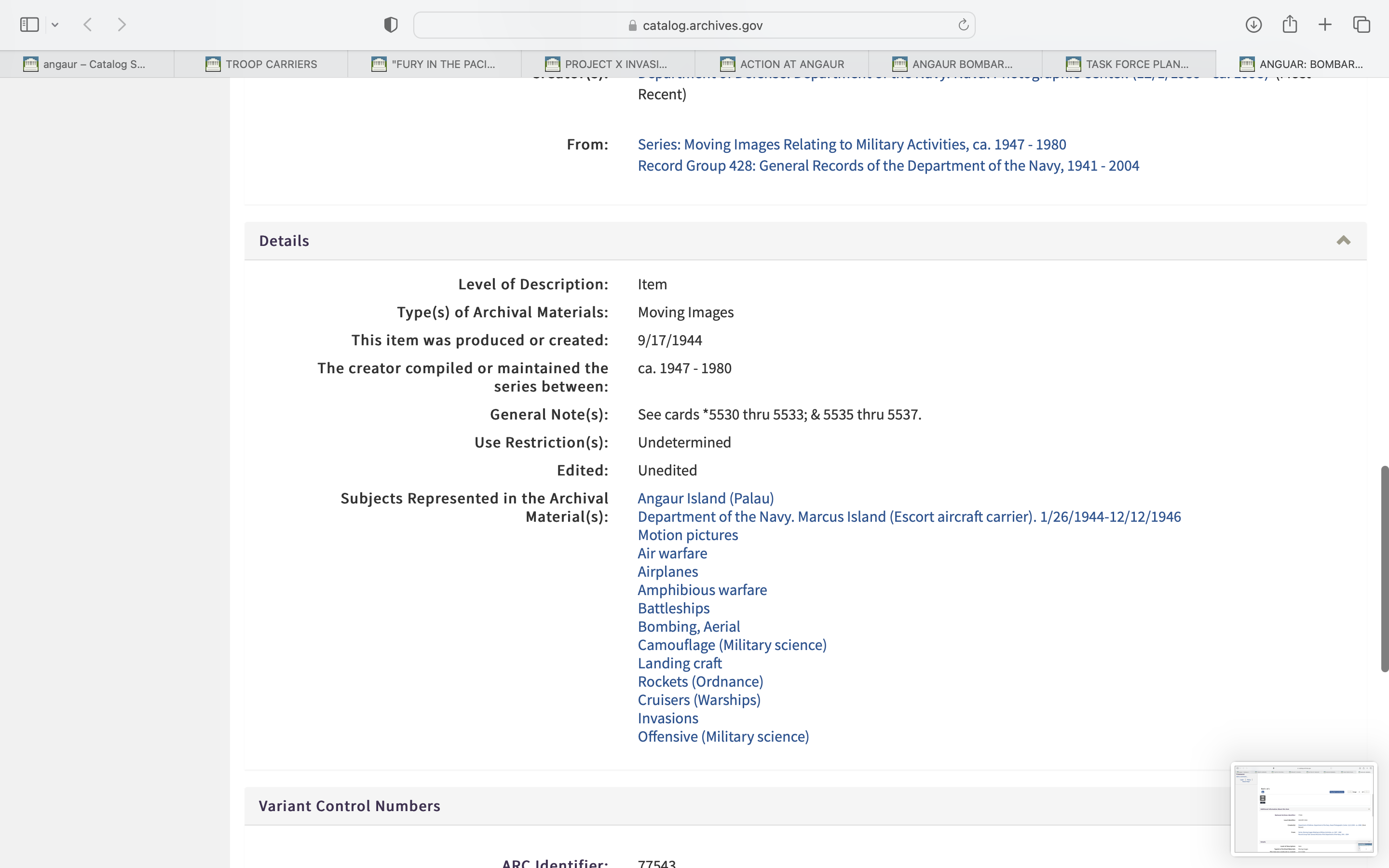Open the Angaur Island (Palau) subject link
Screen dimensions: 1389x868
click(x=706, y=498)
